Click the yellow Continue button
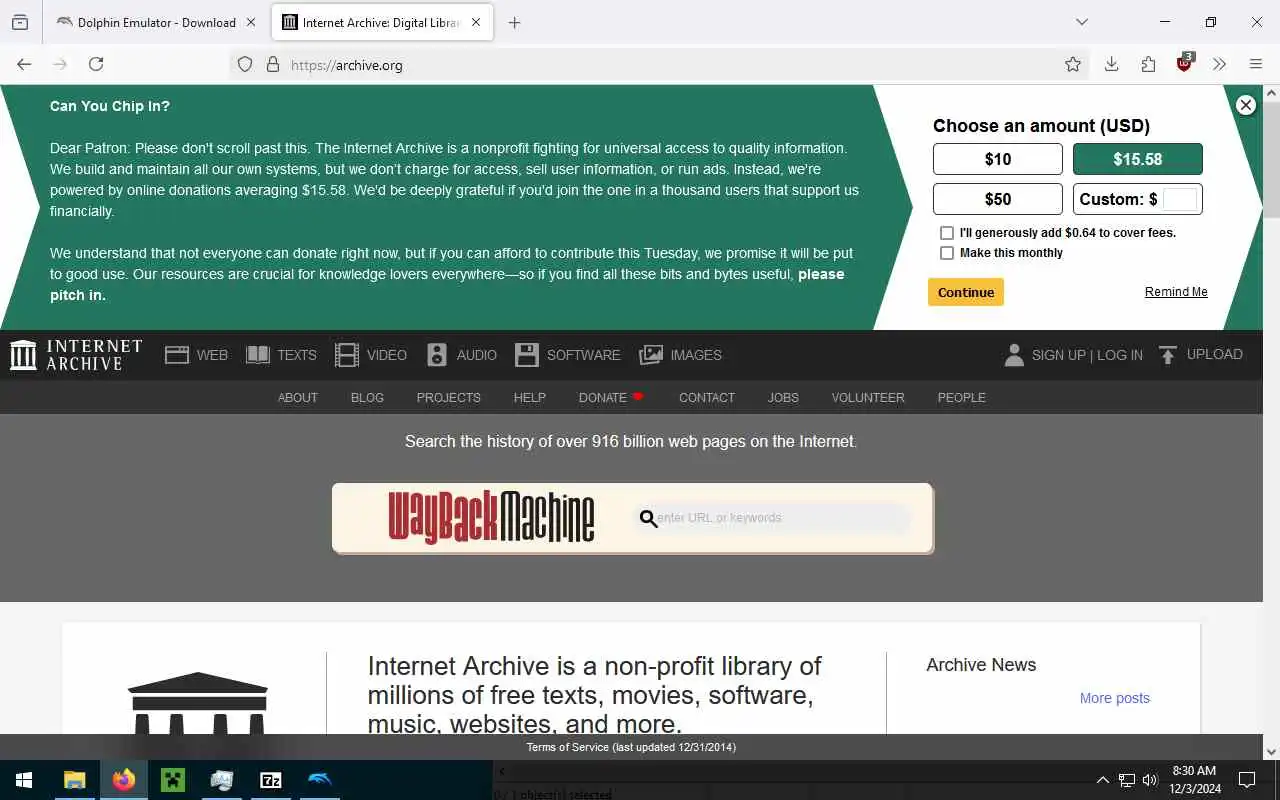 (966, 292)
